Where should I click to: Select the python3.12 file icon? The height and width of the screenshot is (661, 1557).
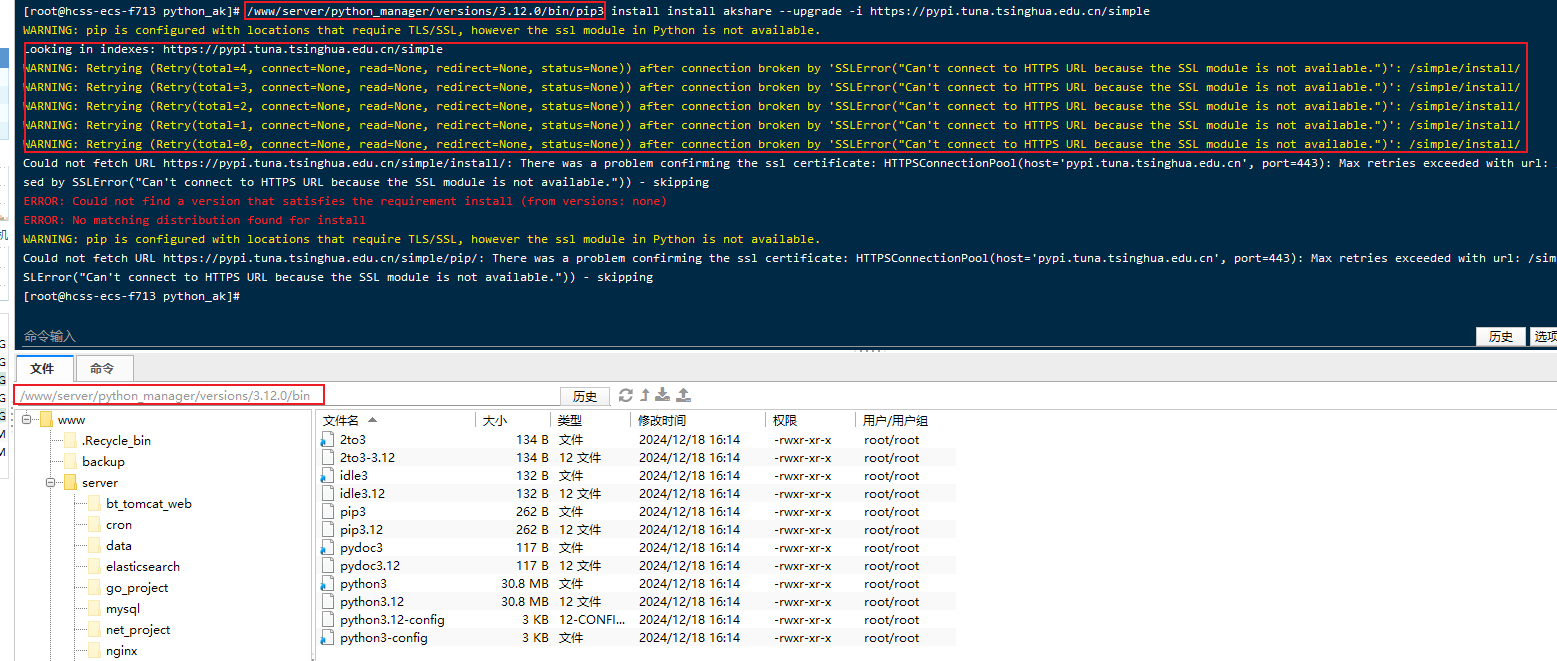pyautogui.click(x=329, y=602)
